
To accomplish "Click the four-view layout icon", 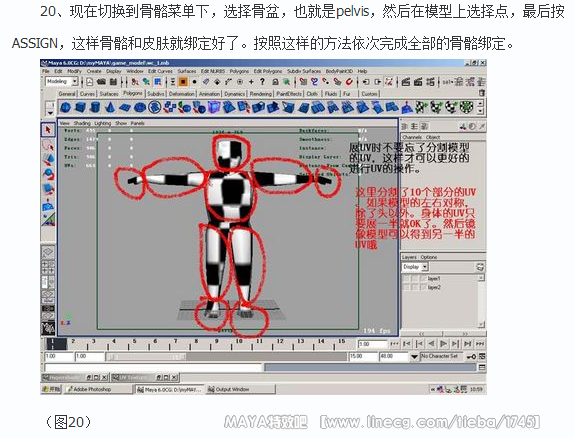I will 48,267.
